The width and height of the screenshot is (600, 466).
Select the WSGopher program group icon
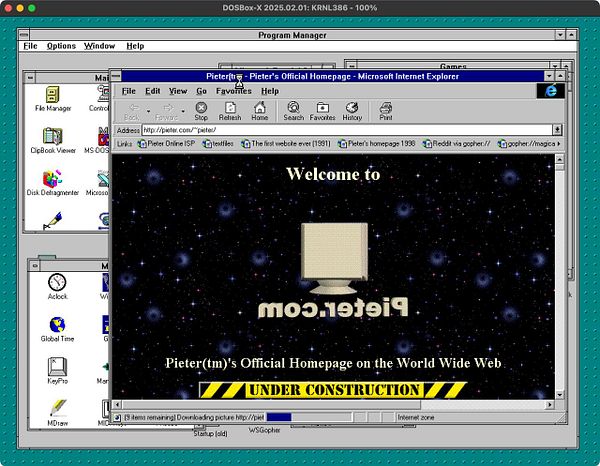click(x=264, y=430)
